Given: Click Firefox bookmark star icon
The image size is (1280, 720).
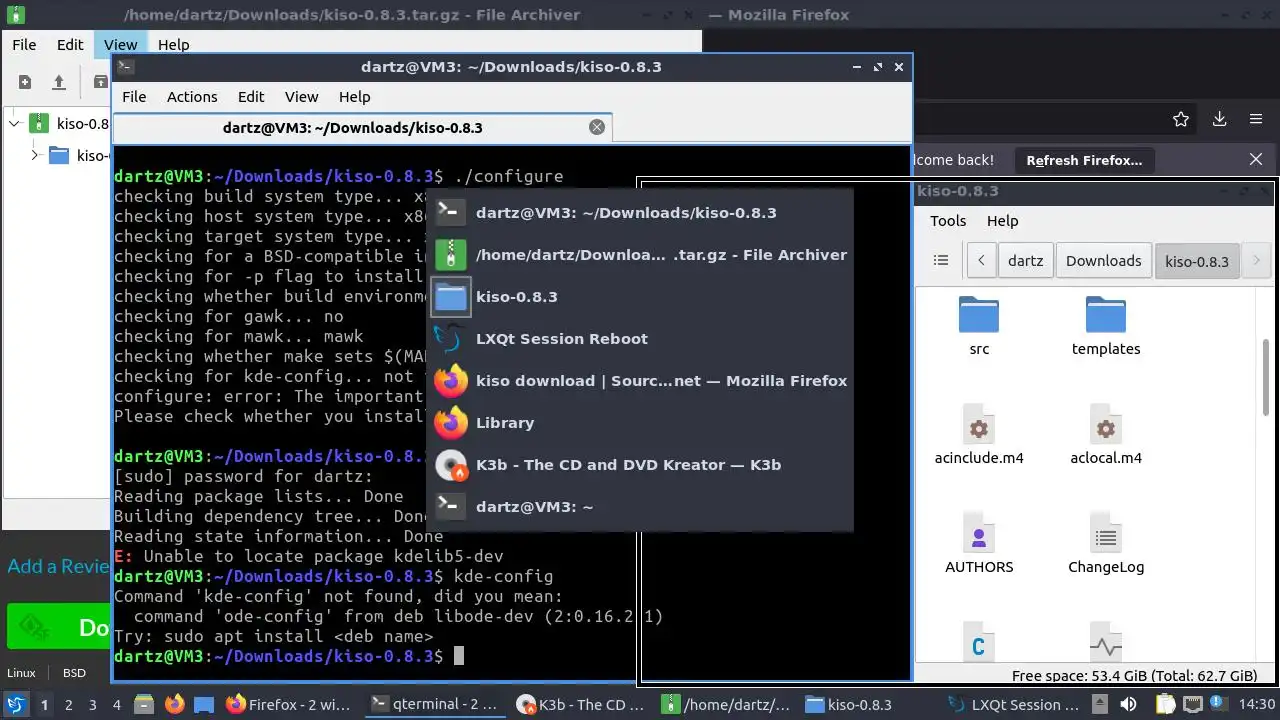Looking at the screenshot, I should [1181, 119].
